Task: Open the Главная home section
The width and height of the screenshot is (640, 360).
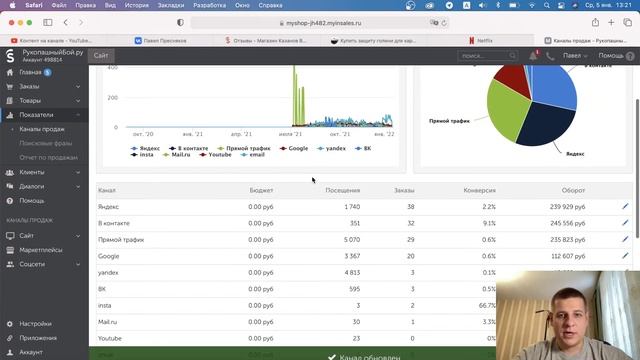Action: [x=31, y=72]
